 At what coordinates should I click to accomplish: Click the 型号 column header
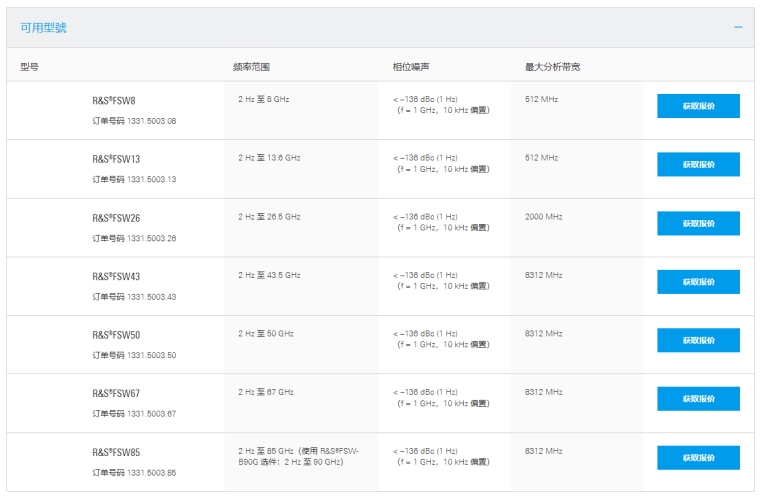(30, 67)
